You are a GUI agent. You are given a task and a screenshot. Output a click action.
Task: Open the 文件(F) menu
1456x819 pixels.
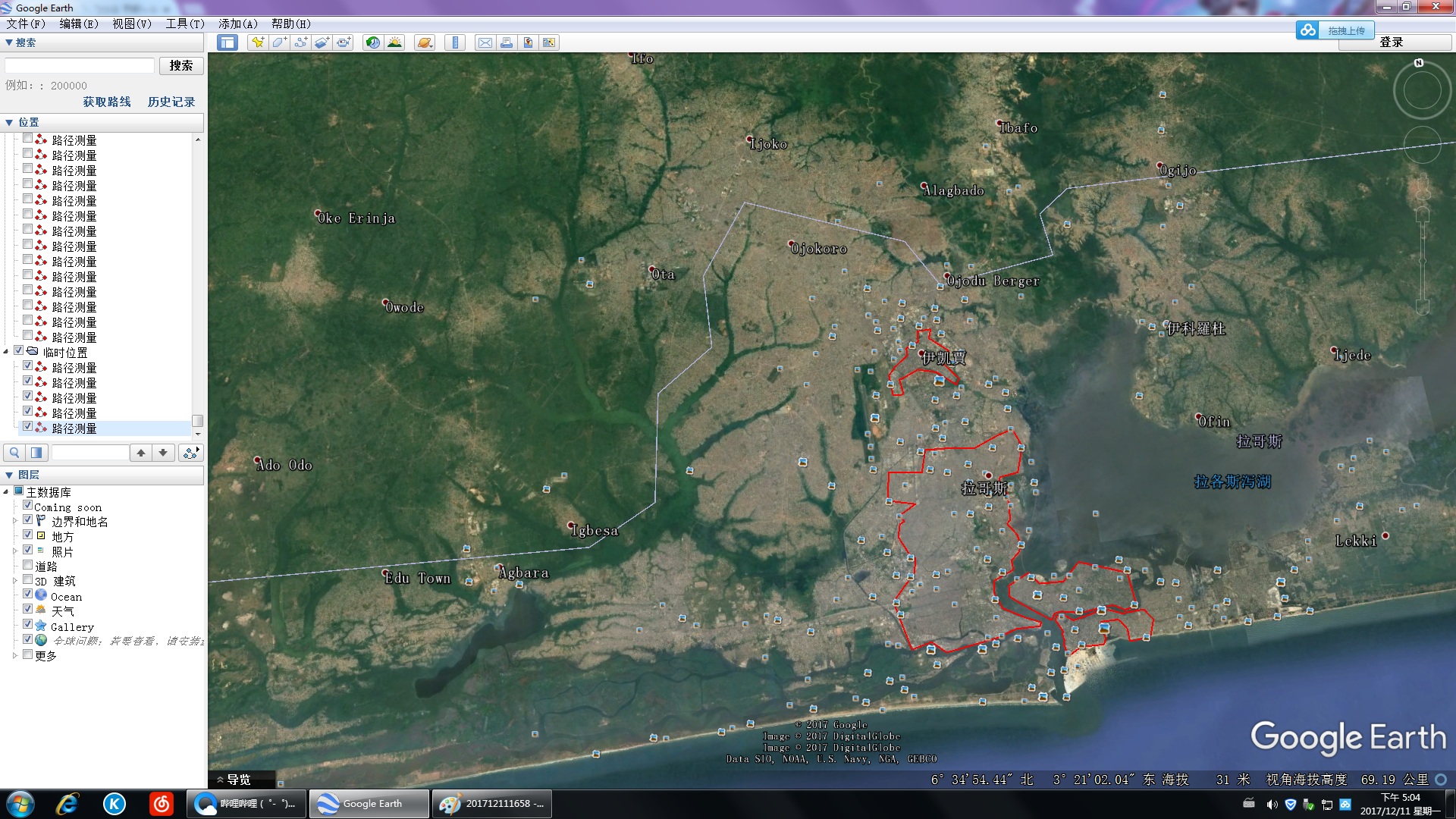pos(26,24)
